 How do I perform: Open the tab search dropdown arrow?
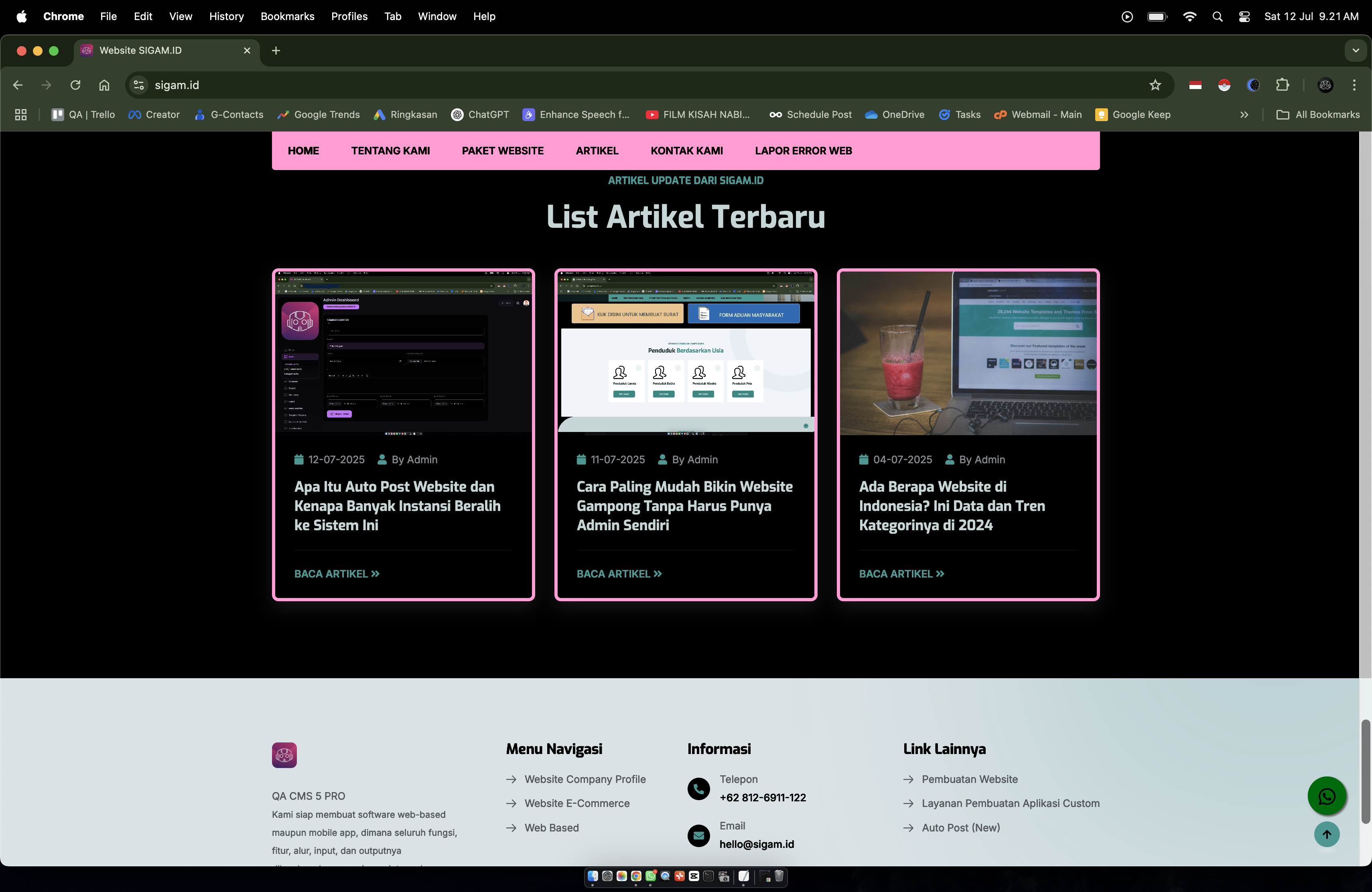coord(1355,51)
